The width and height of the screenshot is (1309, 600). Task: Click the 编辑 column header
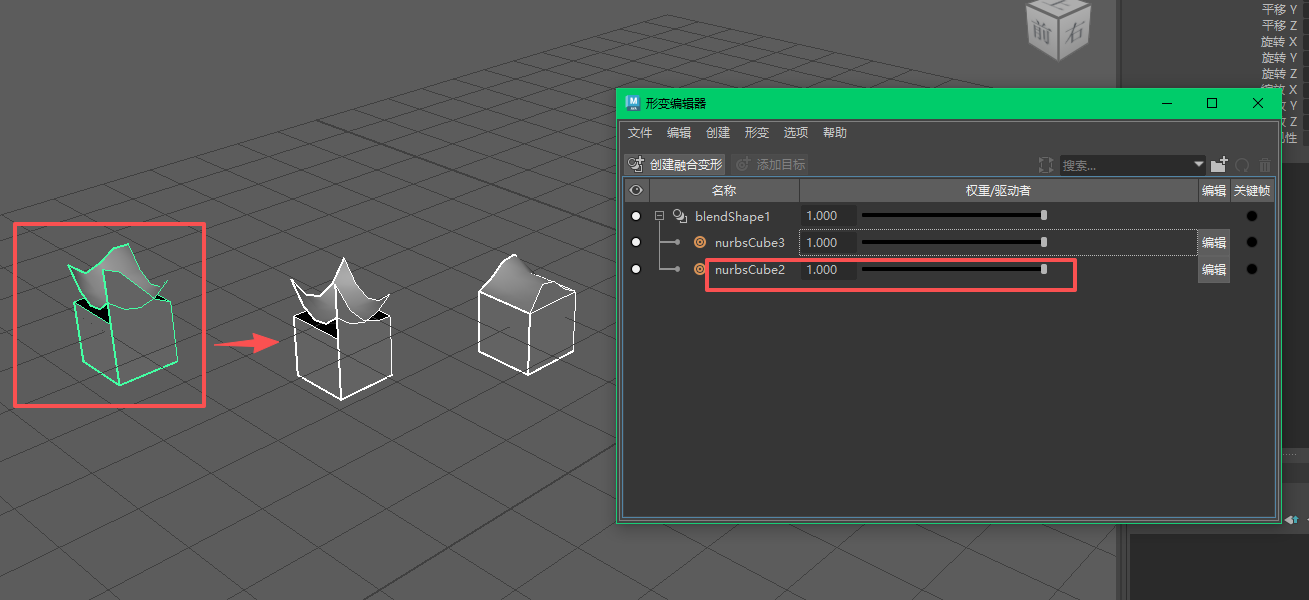click(x=1214, y=190)
